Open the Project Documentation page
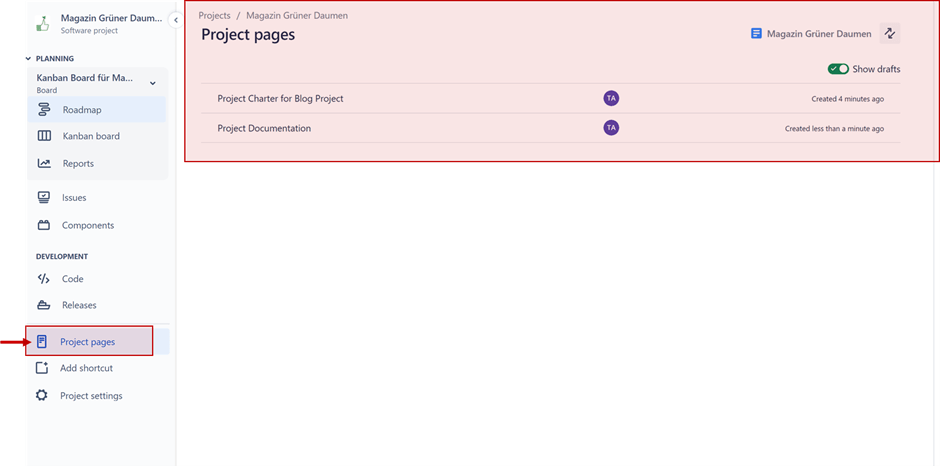Screen dimensions: 940x466 pos(264,128)
